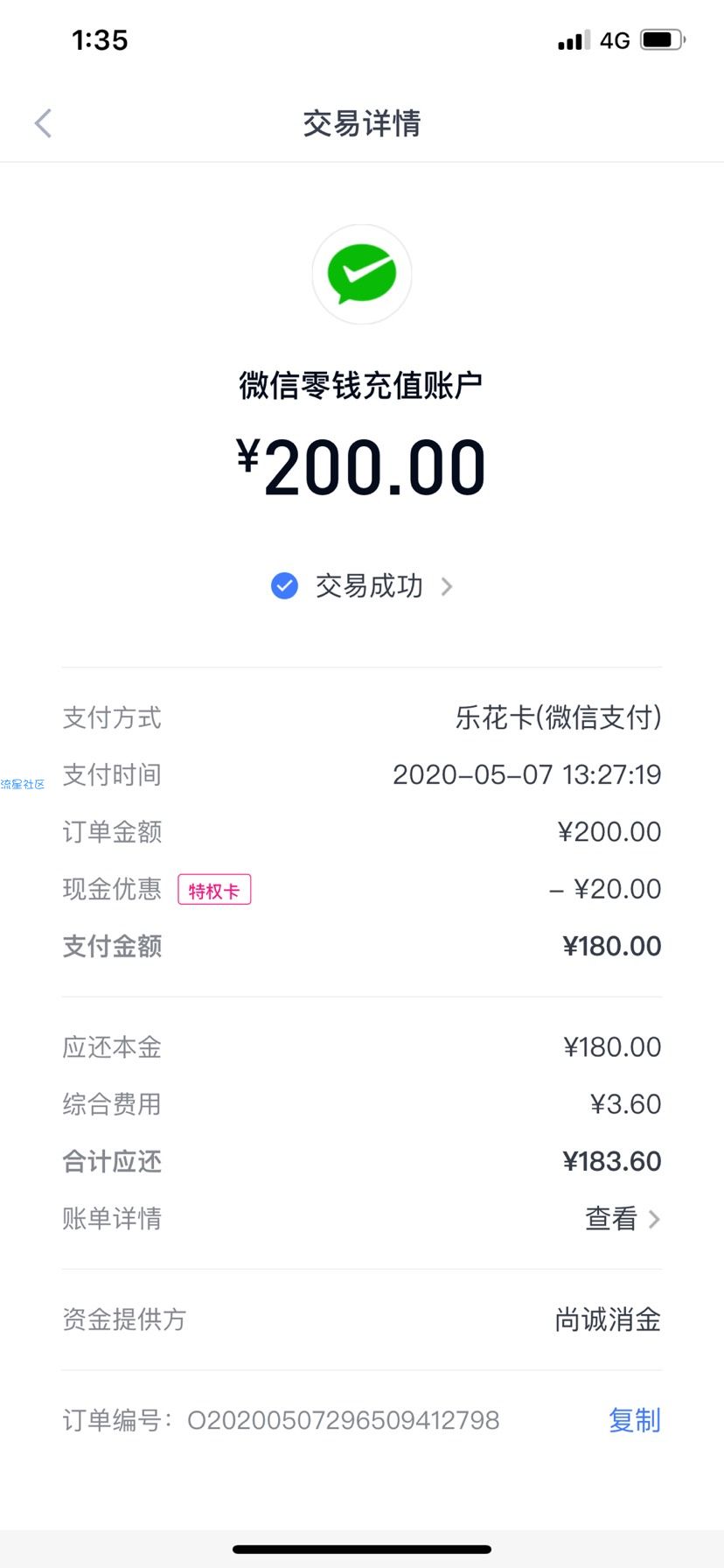Tap the 特权卡 badge
Viewport: 724px width, 1568px height.
[214, 890]
